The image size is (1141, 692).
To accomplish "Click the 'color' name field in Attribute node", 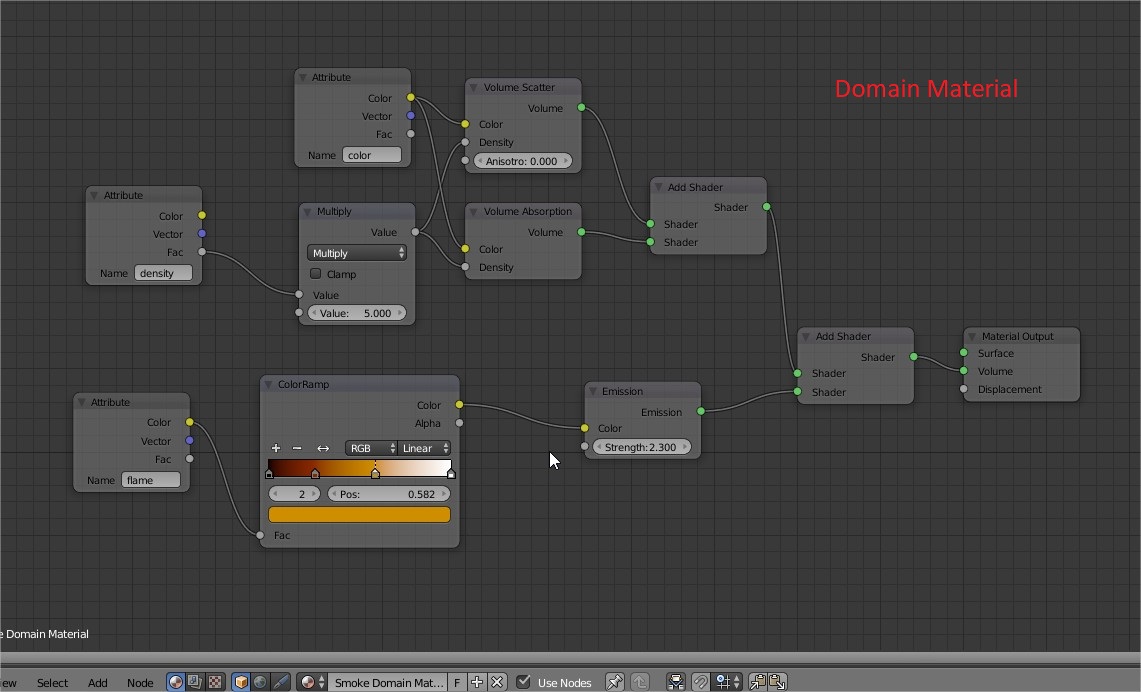I will point(371,155).
